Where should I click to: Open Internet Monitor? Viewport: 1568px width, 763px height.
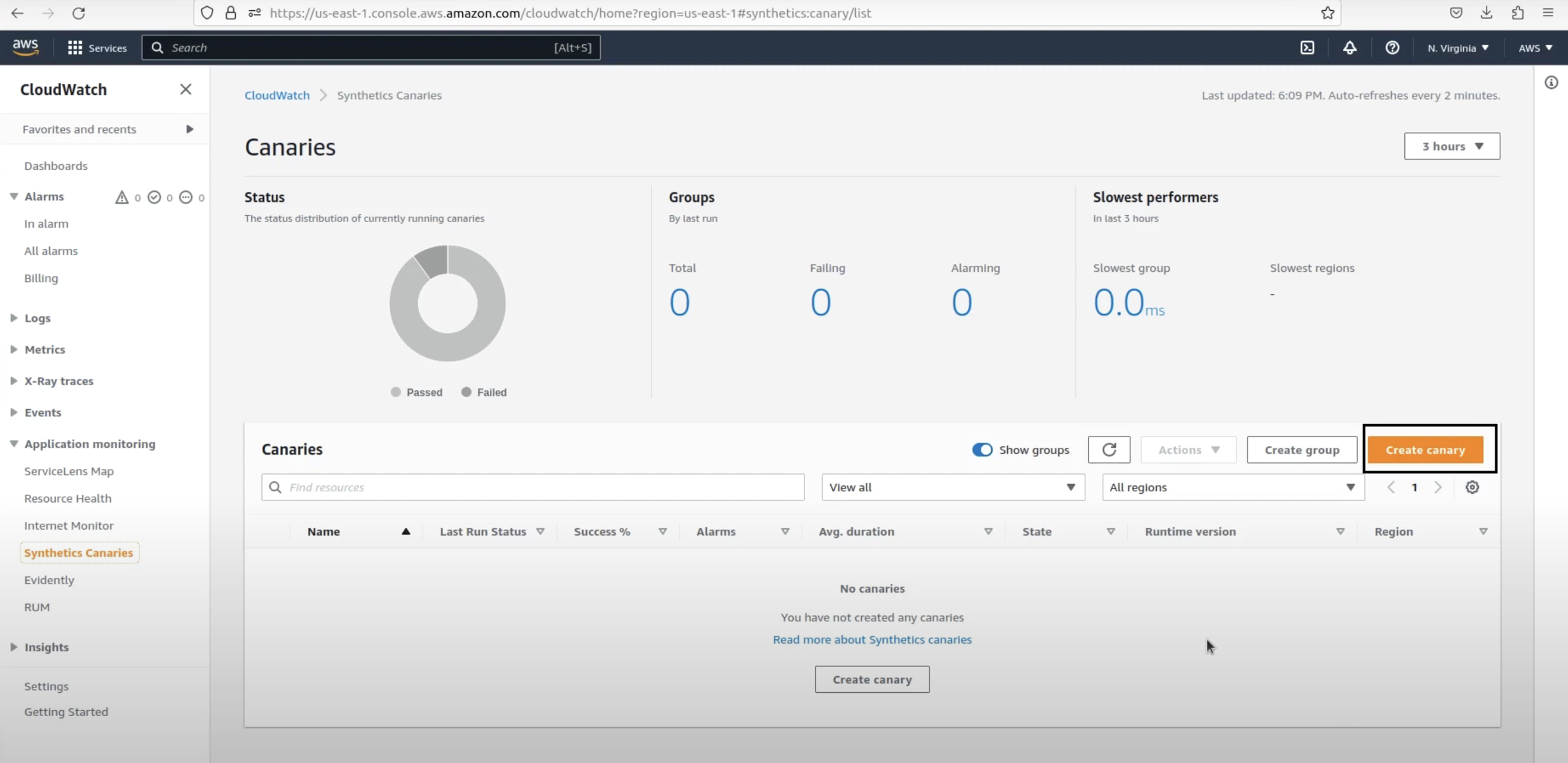(69, 525)
